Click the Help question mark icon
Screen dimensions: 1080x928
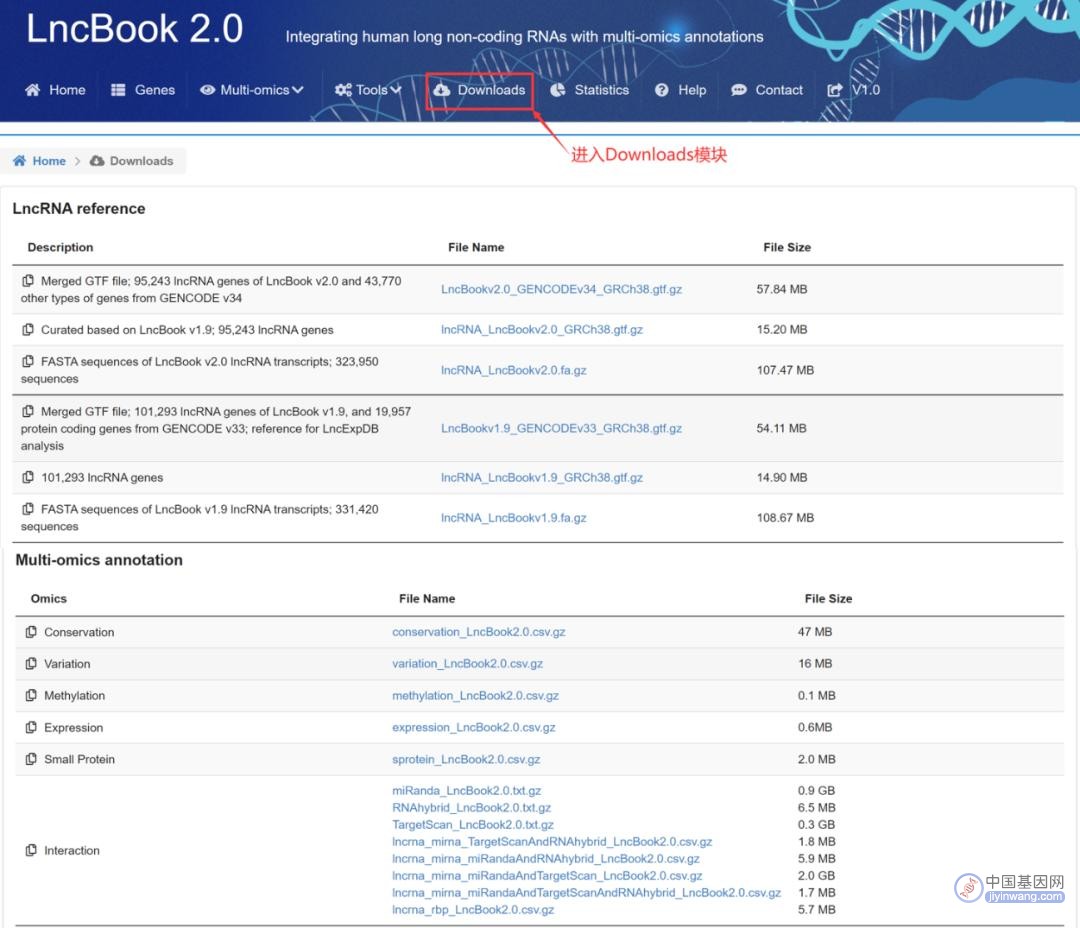[x=662, y=90]
